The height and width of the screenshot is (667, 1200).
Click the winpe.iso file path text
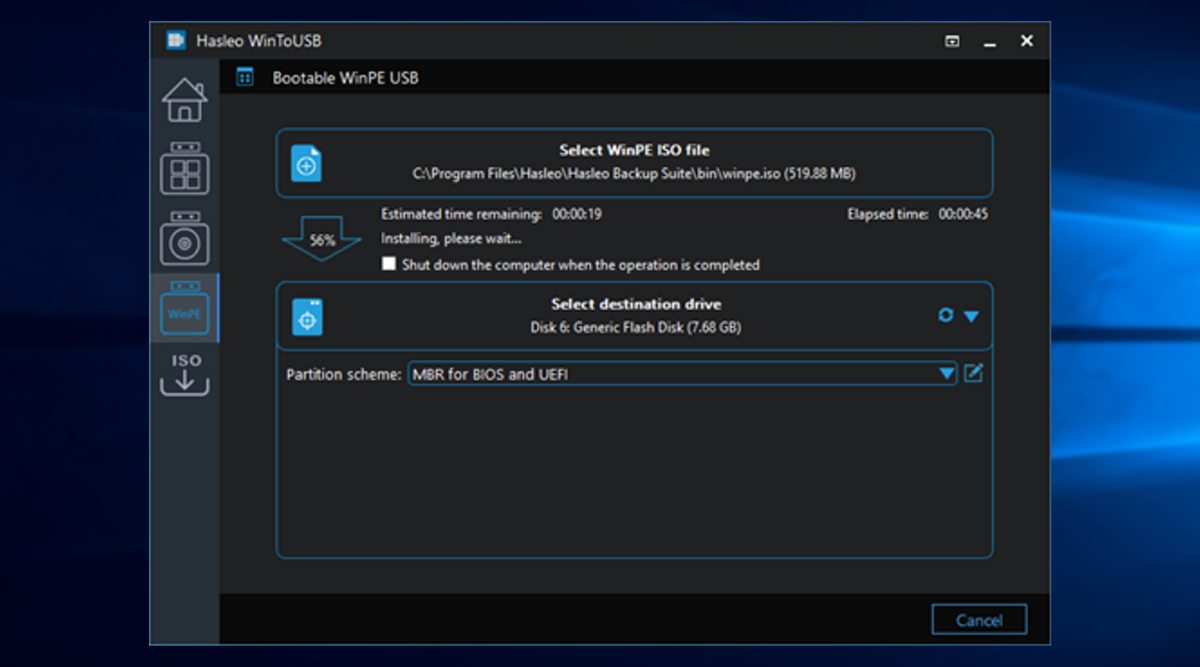click(634, 173)
